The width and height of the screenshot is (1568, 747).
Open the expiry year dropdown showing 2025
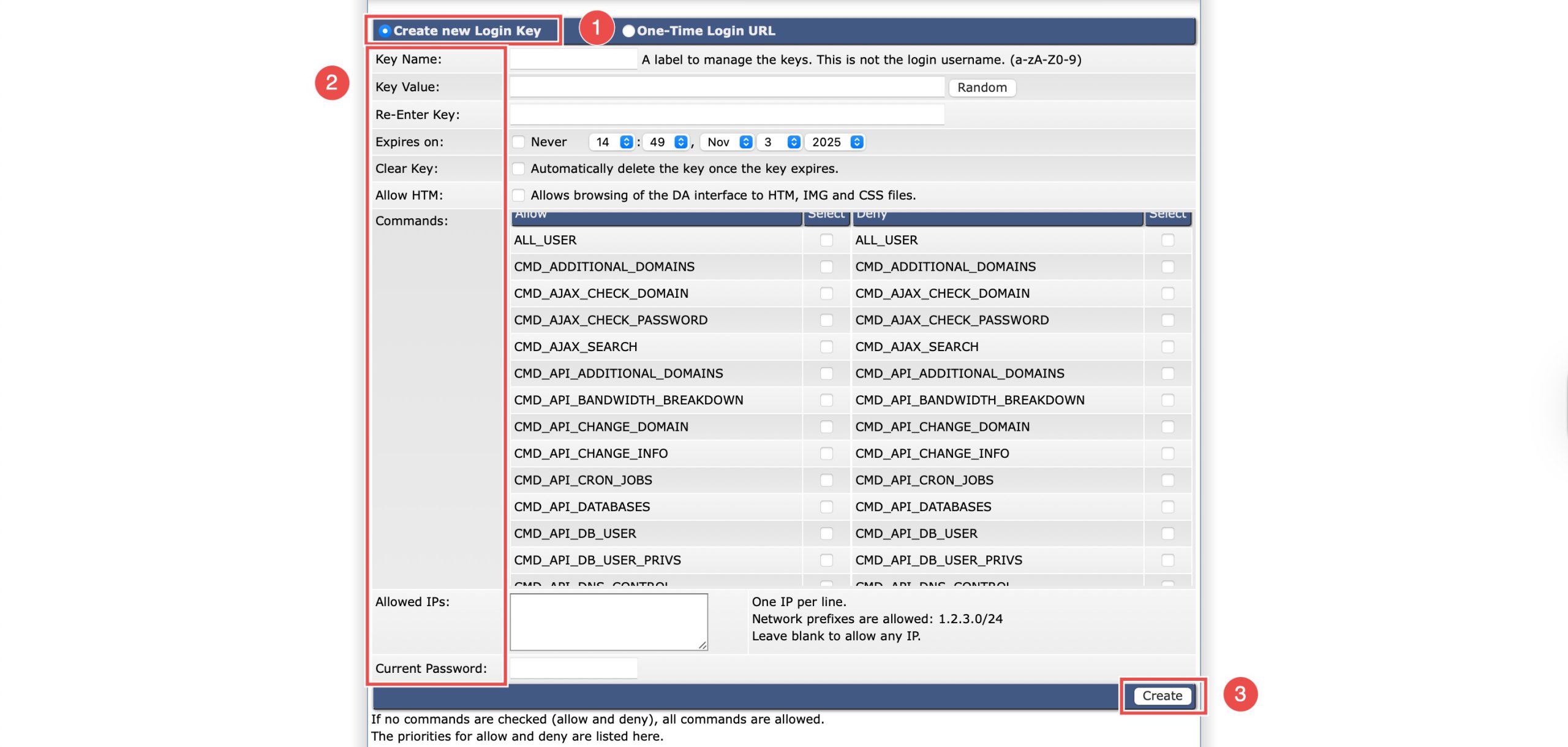pos(835,142)
